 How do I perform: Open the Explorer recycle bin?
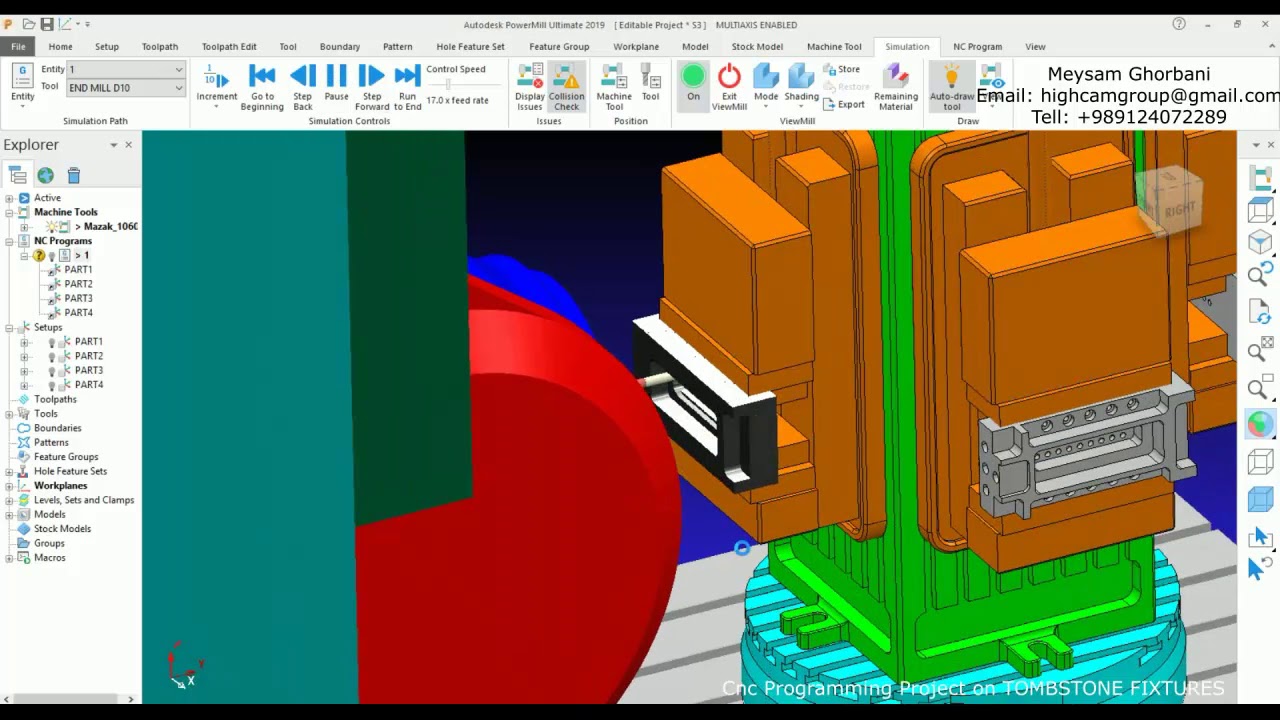coord(73,175)
